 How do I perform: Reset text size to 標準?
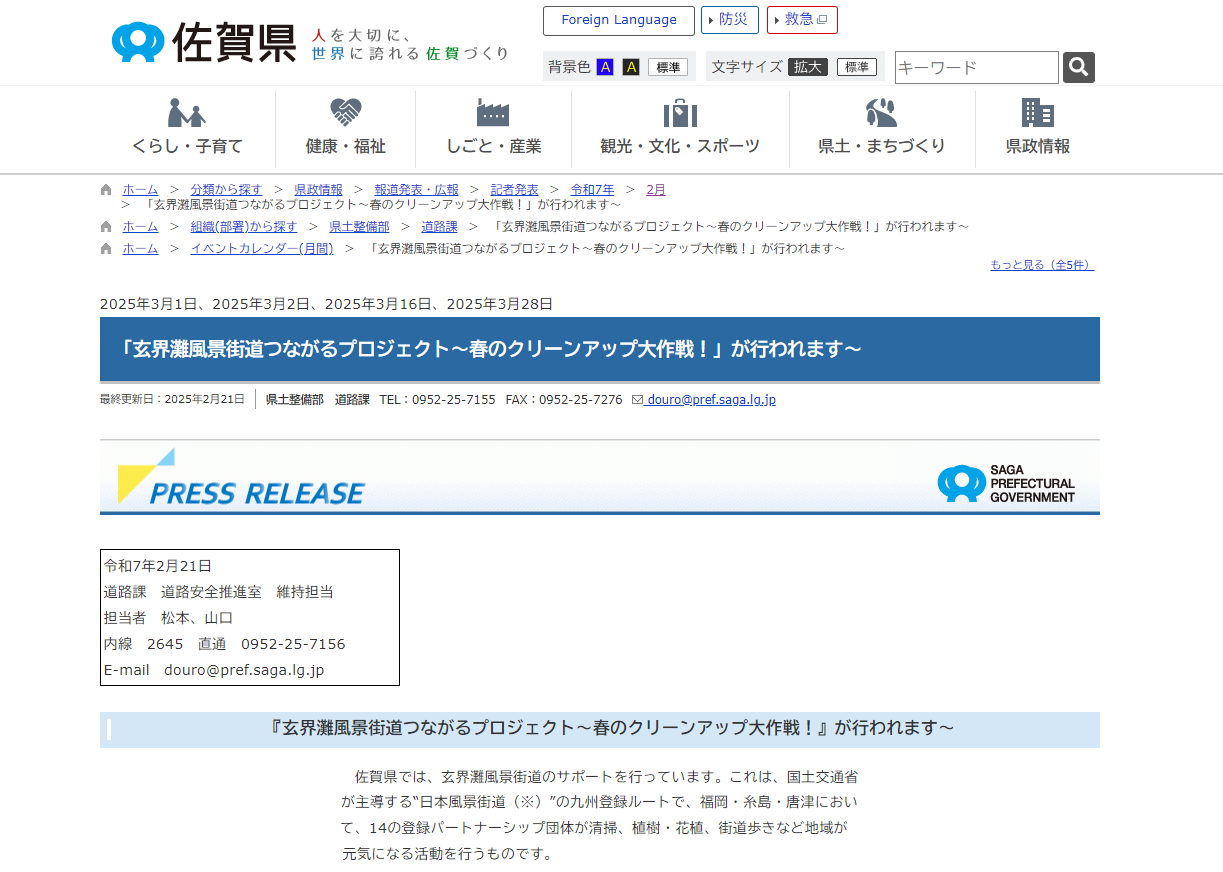(x=856, y=67)
